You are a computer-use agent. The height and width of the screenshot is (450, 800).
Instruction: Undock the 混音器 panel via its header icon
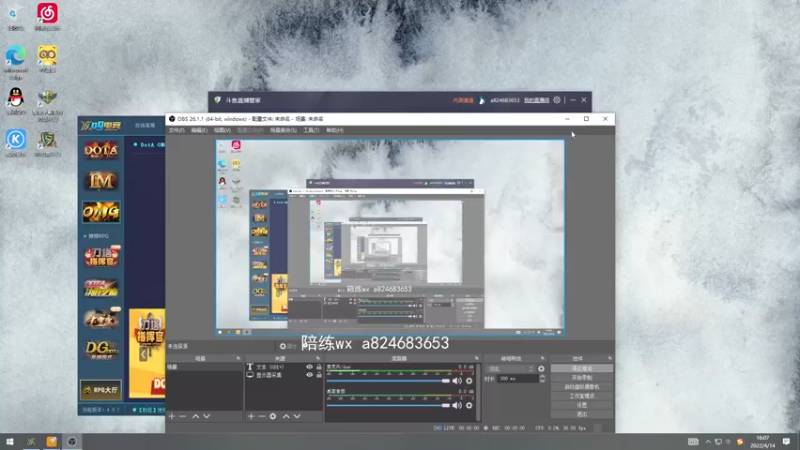pos(477,358)
